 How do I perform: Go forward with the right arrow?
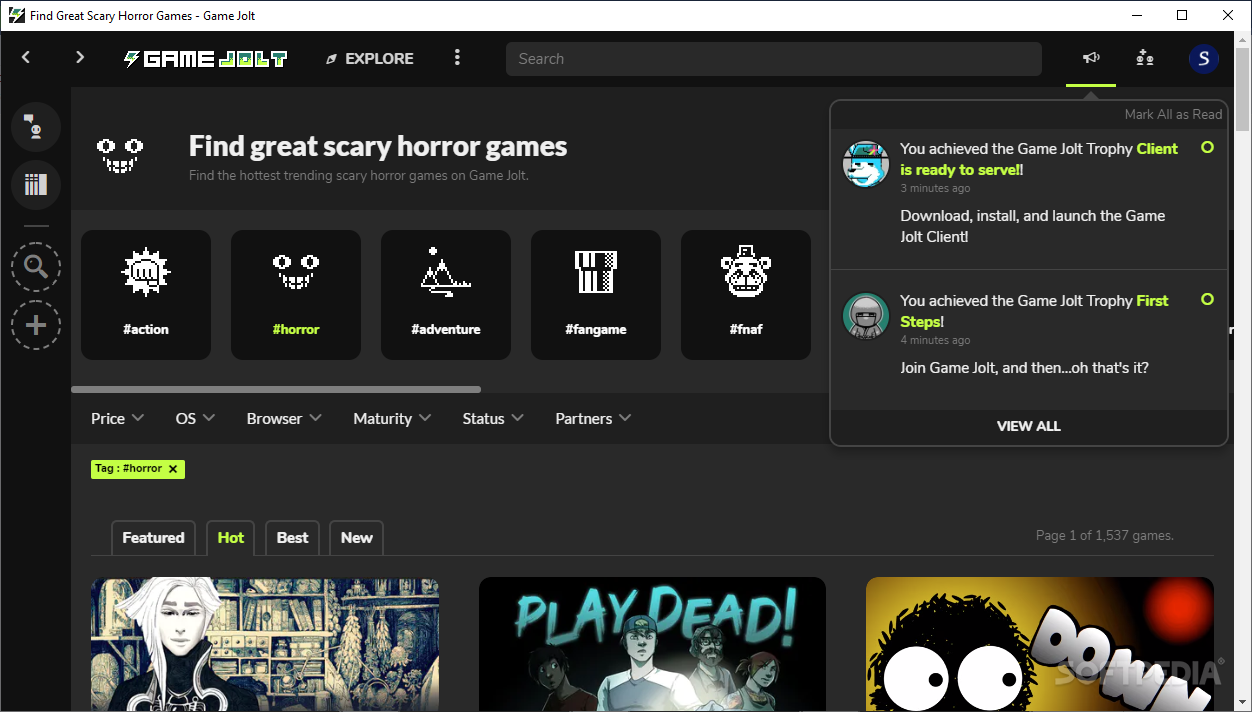80,58
